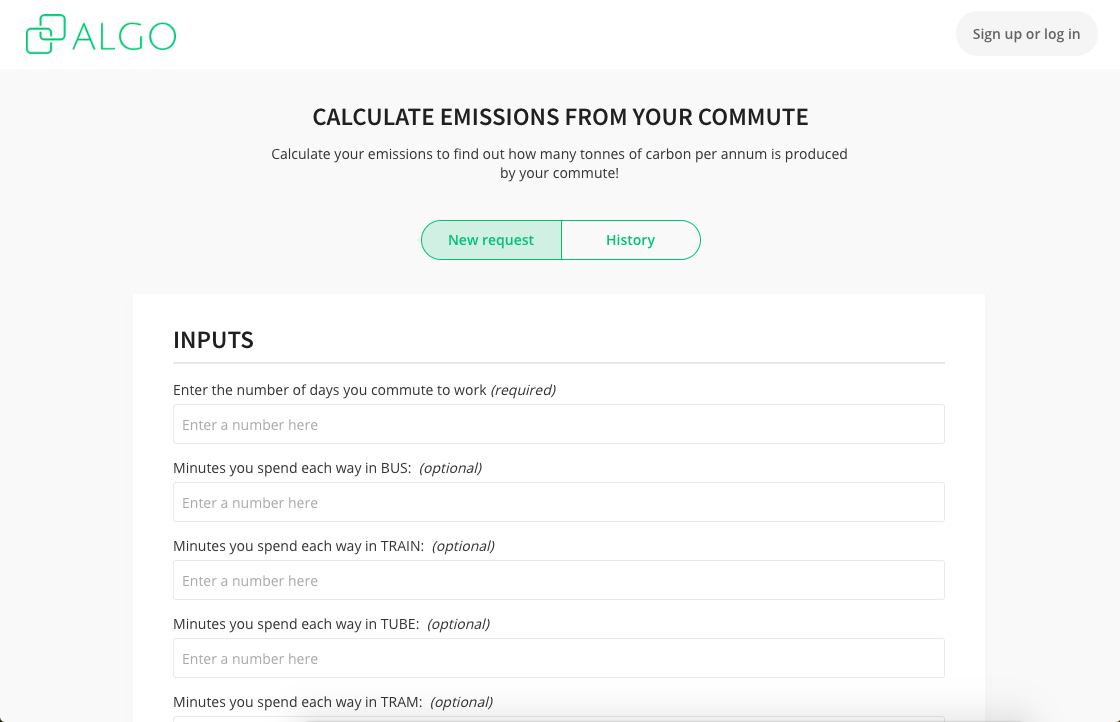Switch to the History tab

coord(630,240)
